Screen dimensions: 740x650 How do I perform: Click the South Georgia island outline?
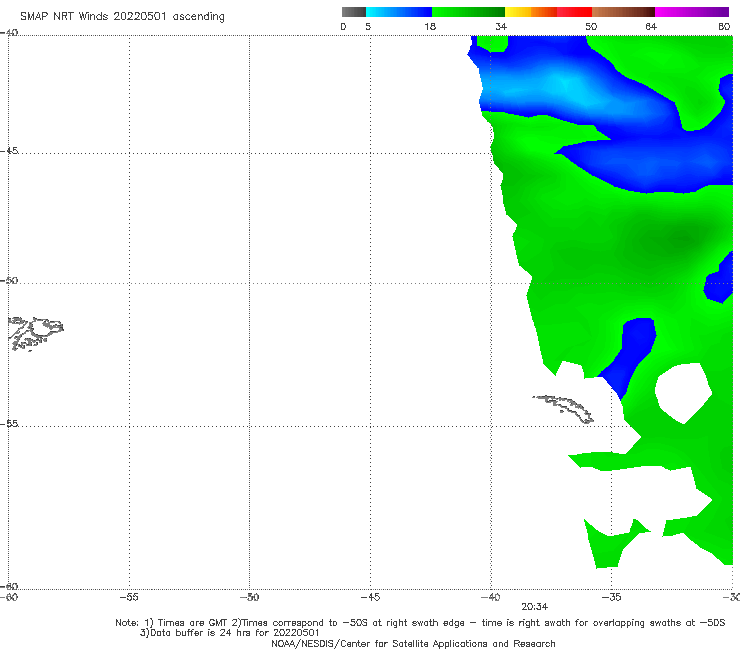pos(563,409)
